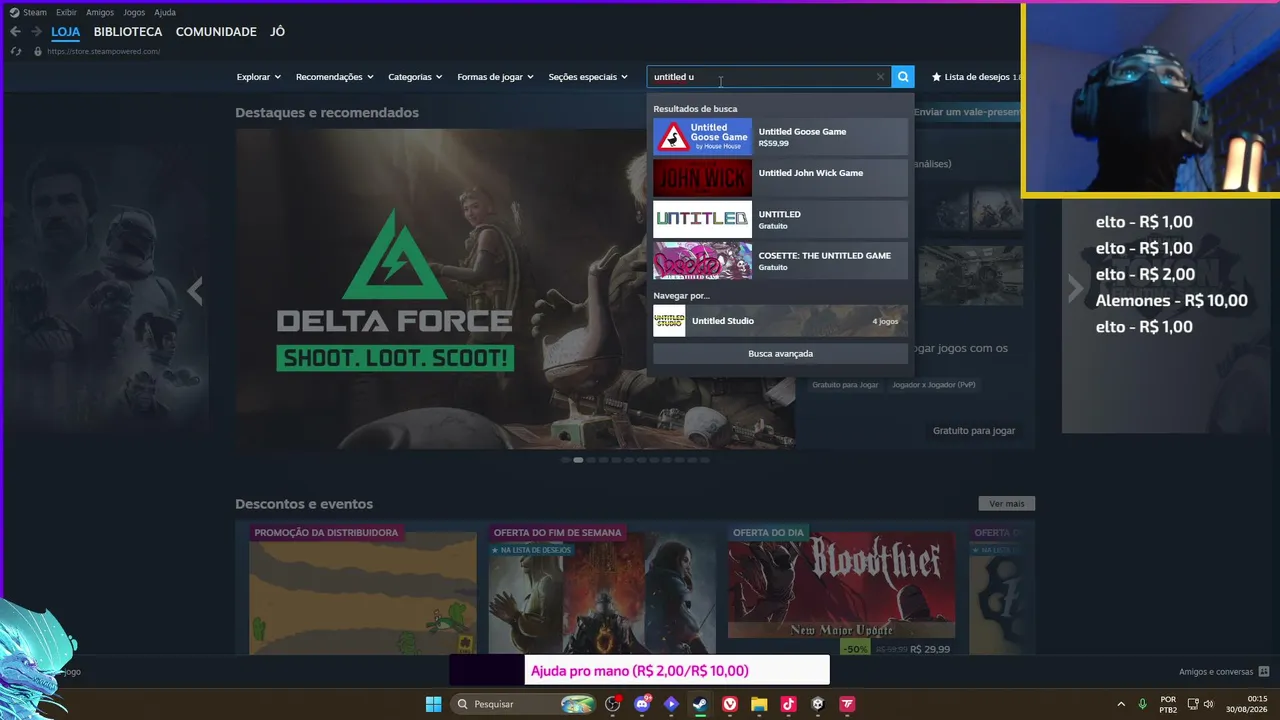
Task: Click the Jogador x Jogador (PvP) tag
Action: point(934,385)
